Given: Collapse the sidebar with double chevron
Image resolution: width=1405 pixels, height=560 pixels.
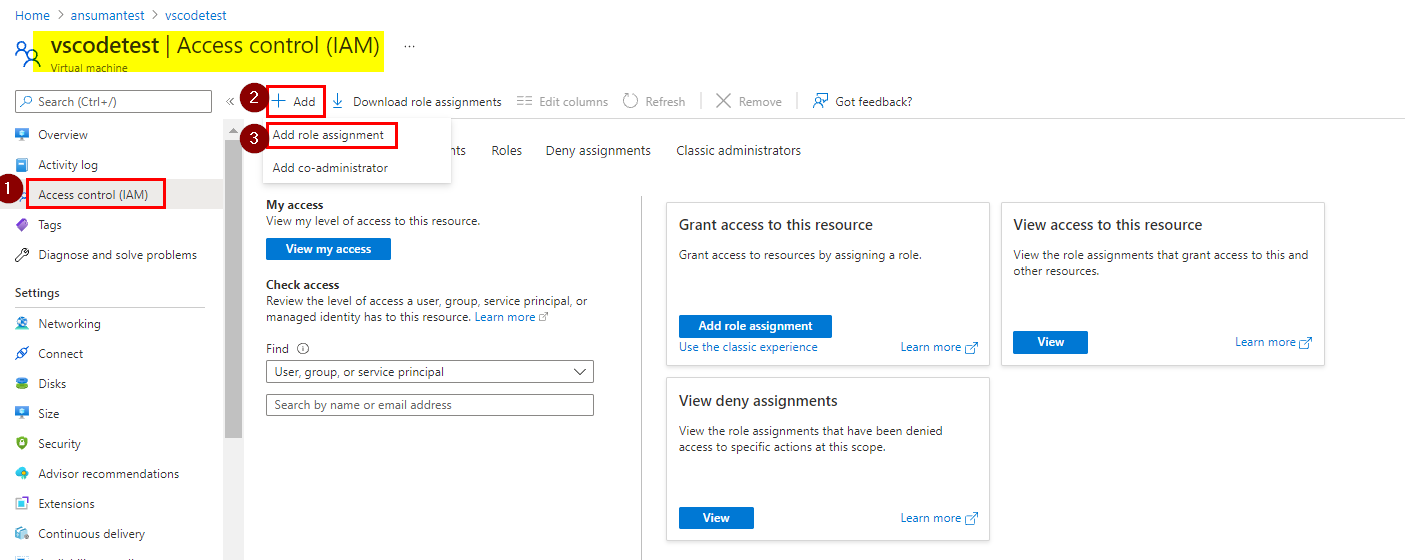Looking at the screenshot, I should (x=230, y=101).
